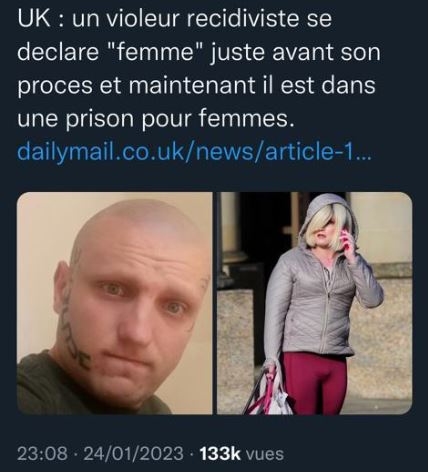Click the dot separator before 133k
Viewport: 428px width, 472px height.
point(191,455)
